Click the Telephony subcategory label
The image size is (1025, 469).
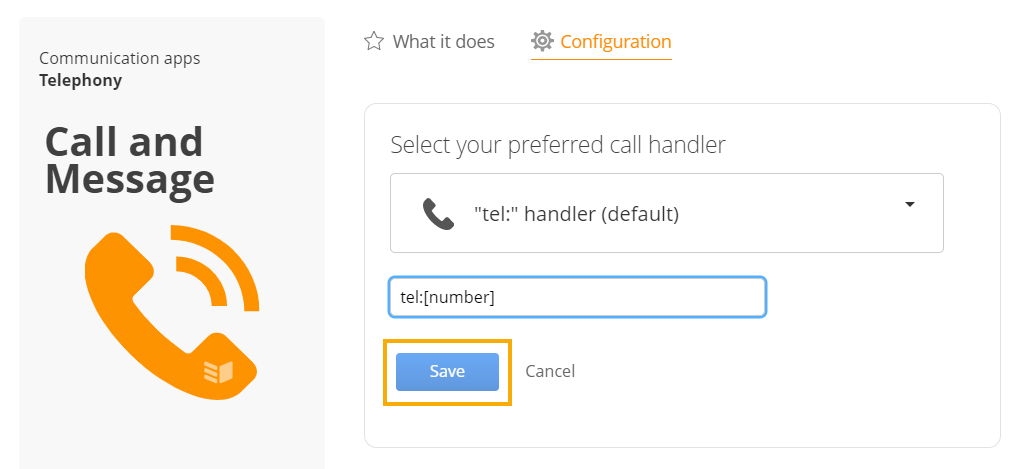[x=80, y=80]
